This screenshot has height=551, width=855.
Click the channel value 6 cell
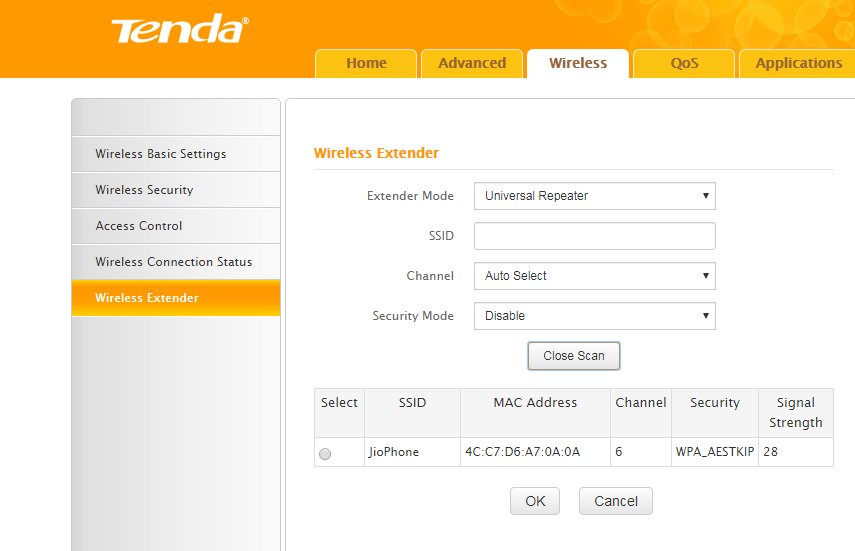click(641, 452)
